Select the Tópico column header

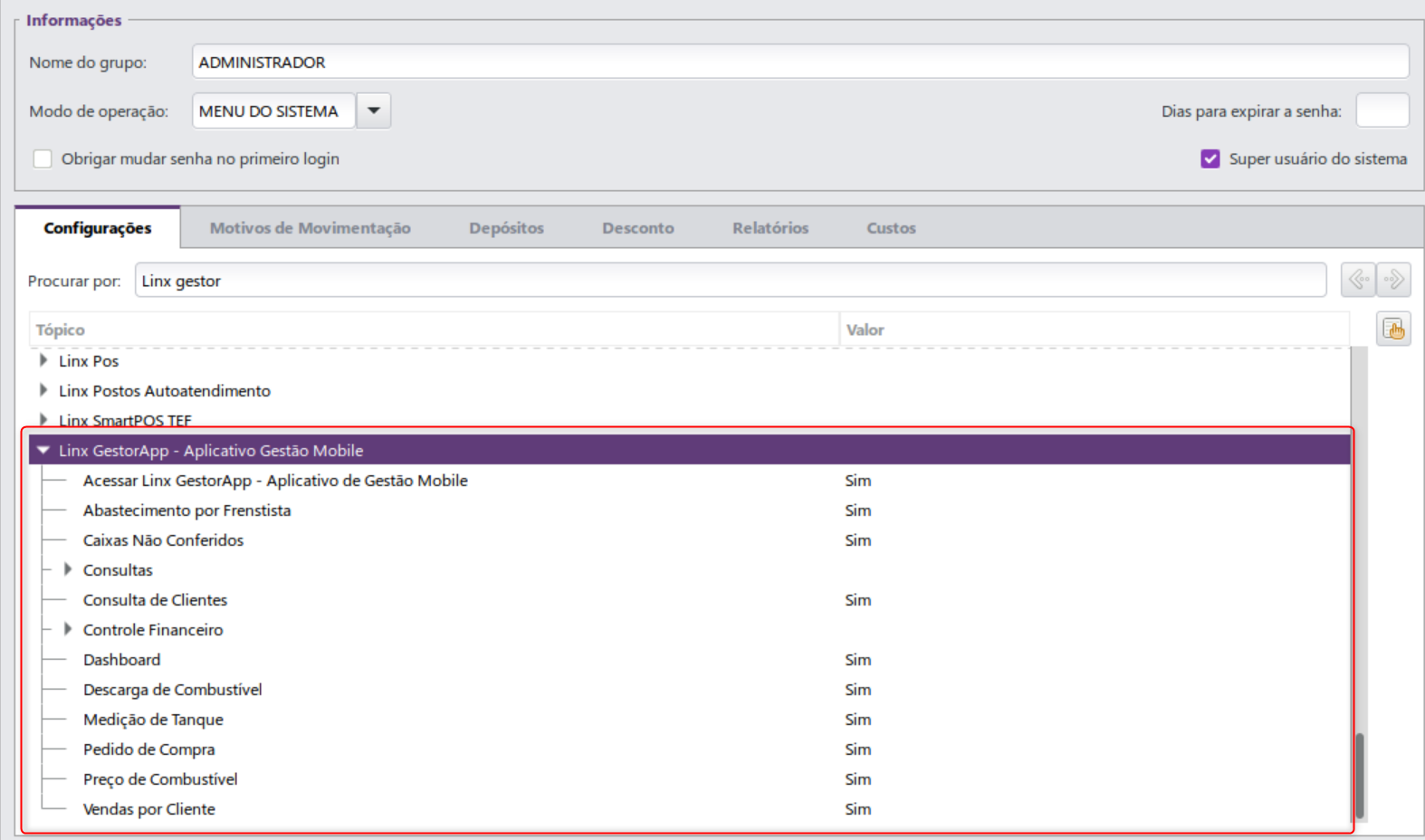point(435,329)
